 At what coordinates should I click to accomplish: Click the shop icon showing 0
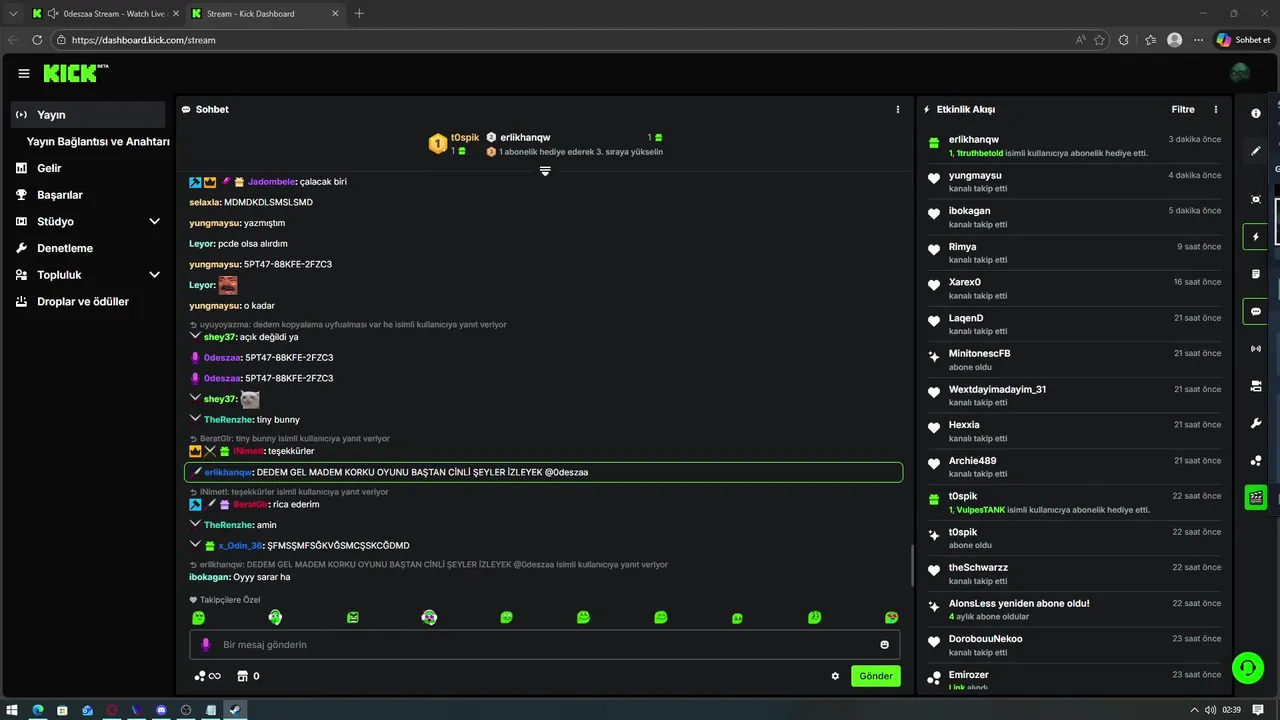248,676
